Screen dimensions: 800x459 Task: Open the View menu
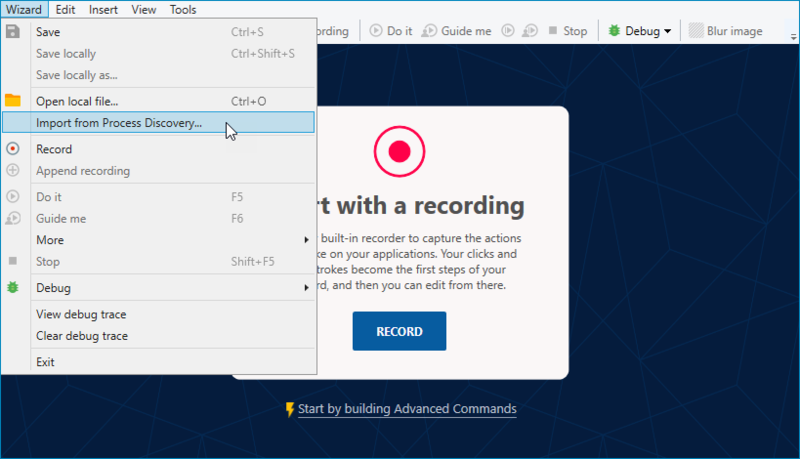pyautogui.click(x=143, y=9)
